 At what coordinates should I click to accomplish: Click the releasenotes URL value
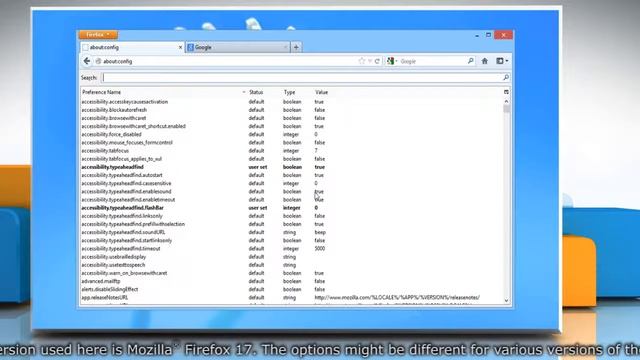point(397,298)
